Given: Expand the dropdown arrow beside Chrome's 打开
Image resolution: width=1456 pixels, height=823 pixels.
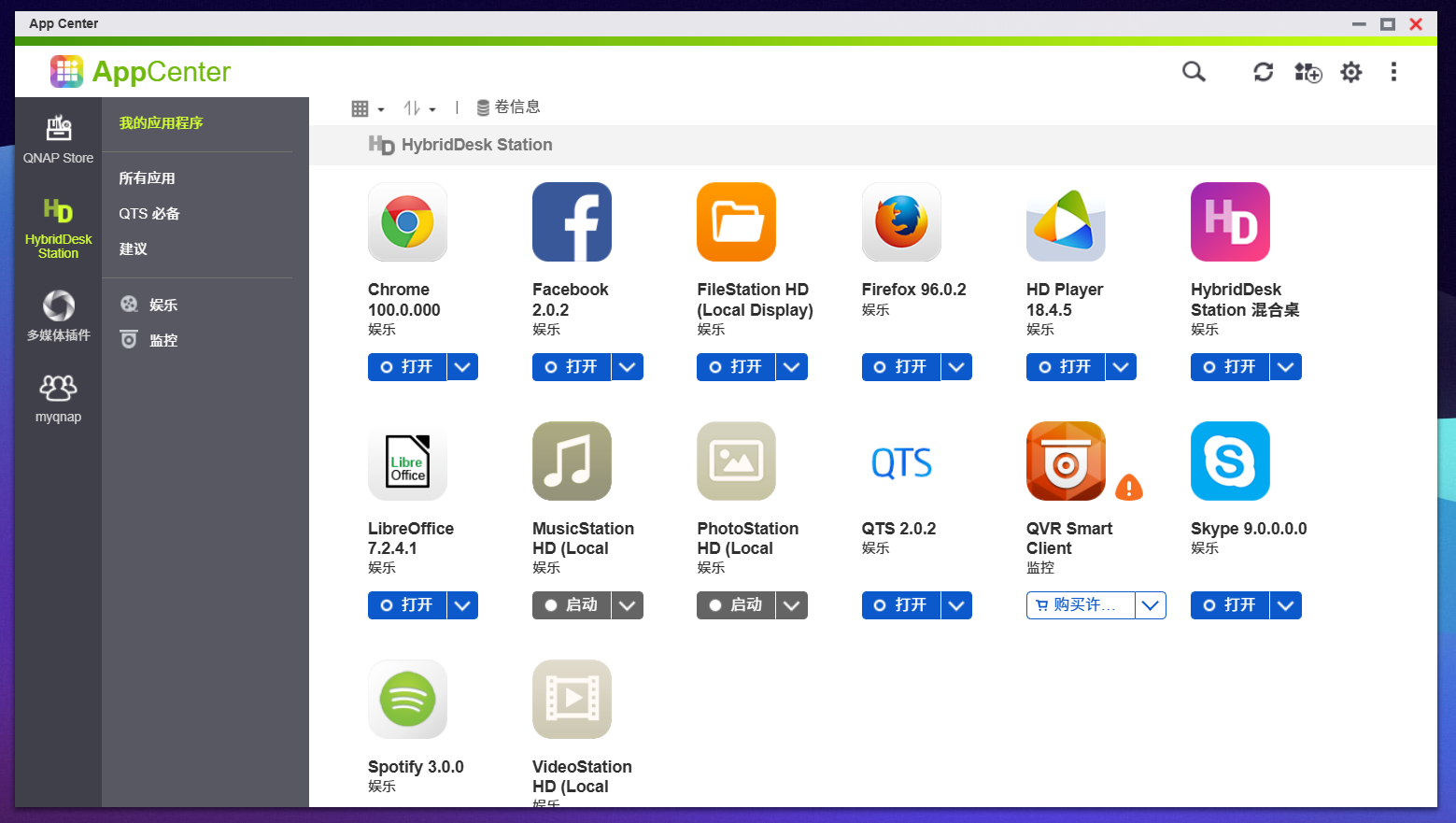Looking at the screenshot, I should click(462, 367).
